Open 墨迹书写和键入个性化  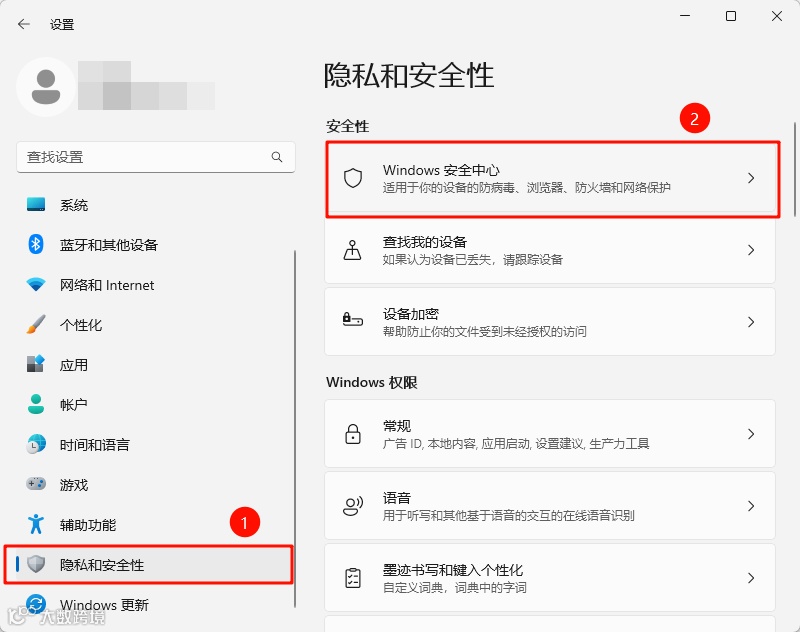click(x=550, y=577)
